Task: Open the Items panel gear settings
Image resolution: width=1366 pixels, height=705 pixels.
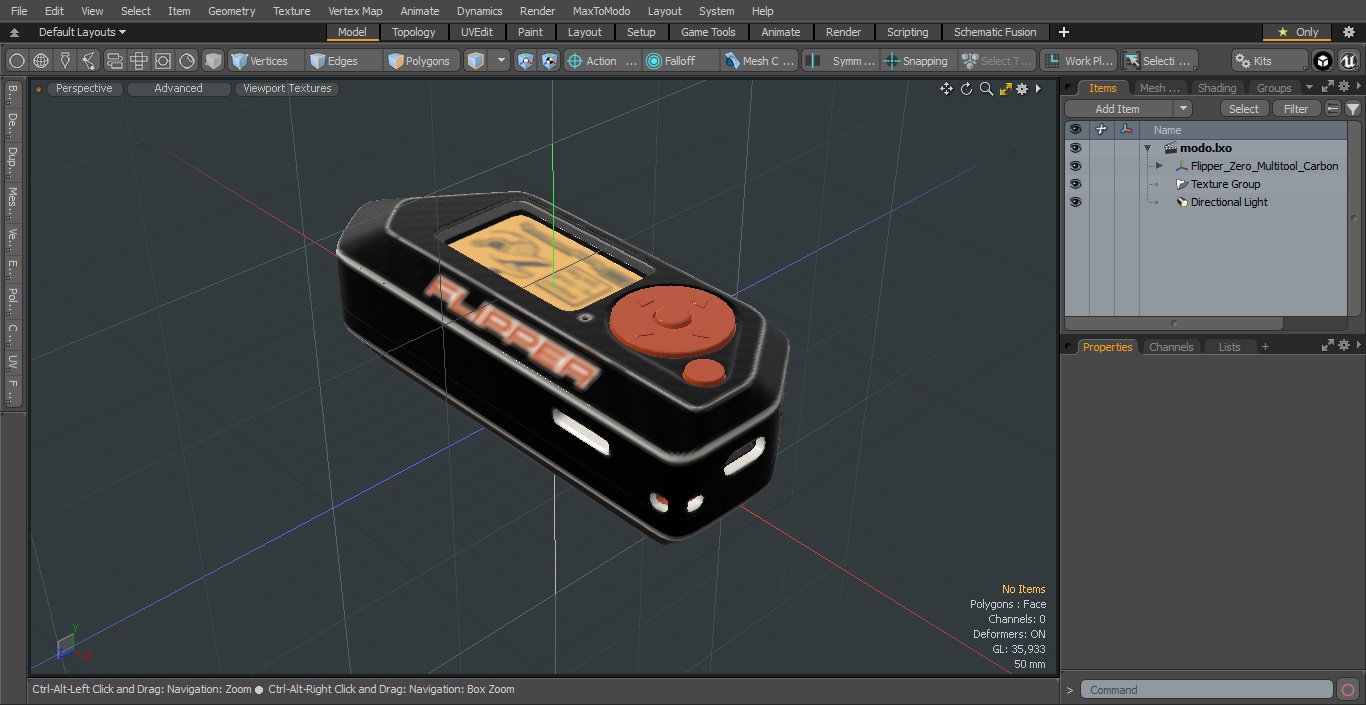Action: [1343, 88]
